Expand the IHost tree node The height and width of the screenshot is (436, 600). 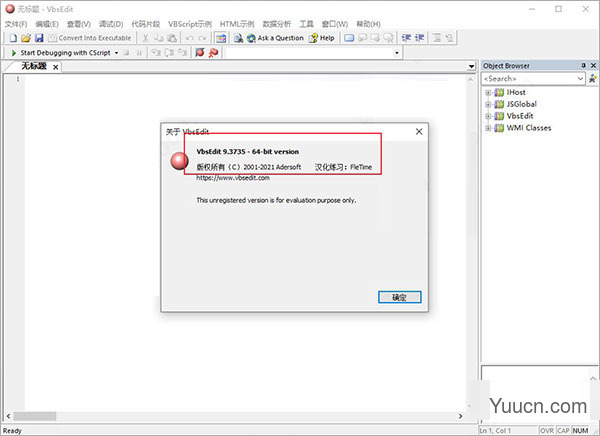tap(488, 92)
